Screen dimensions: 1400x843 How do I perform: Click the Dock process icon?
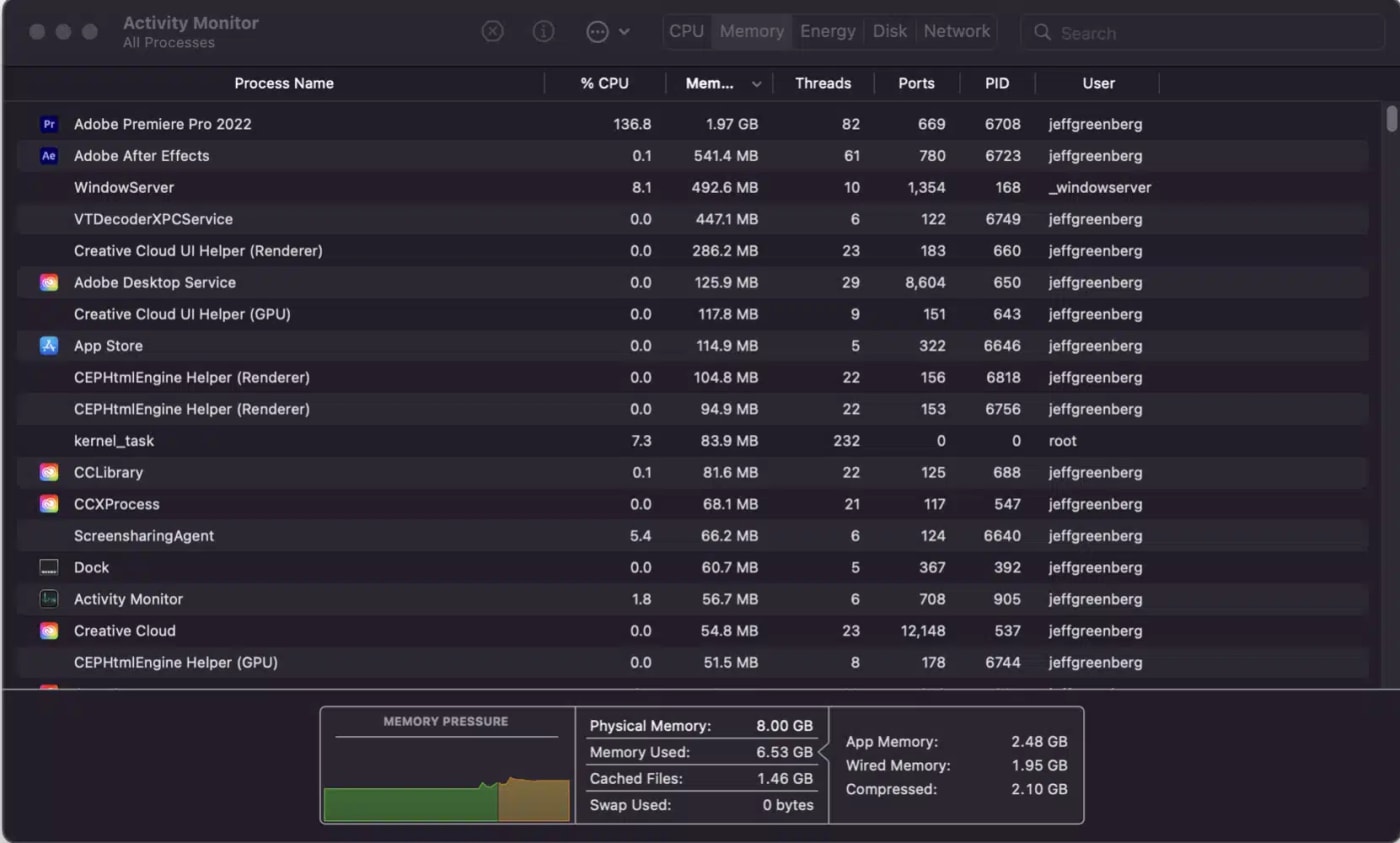pos(49,568)
